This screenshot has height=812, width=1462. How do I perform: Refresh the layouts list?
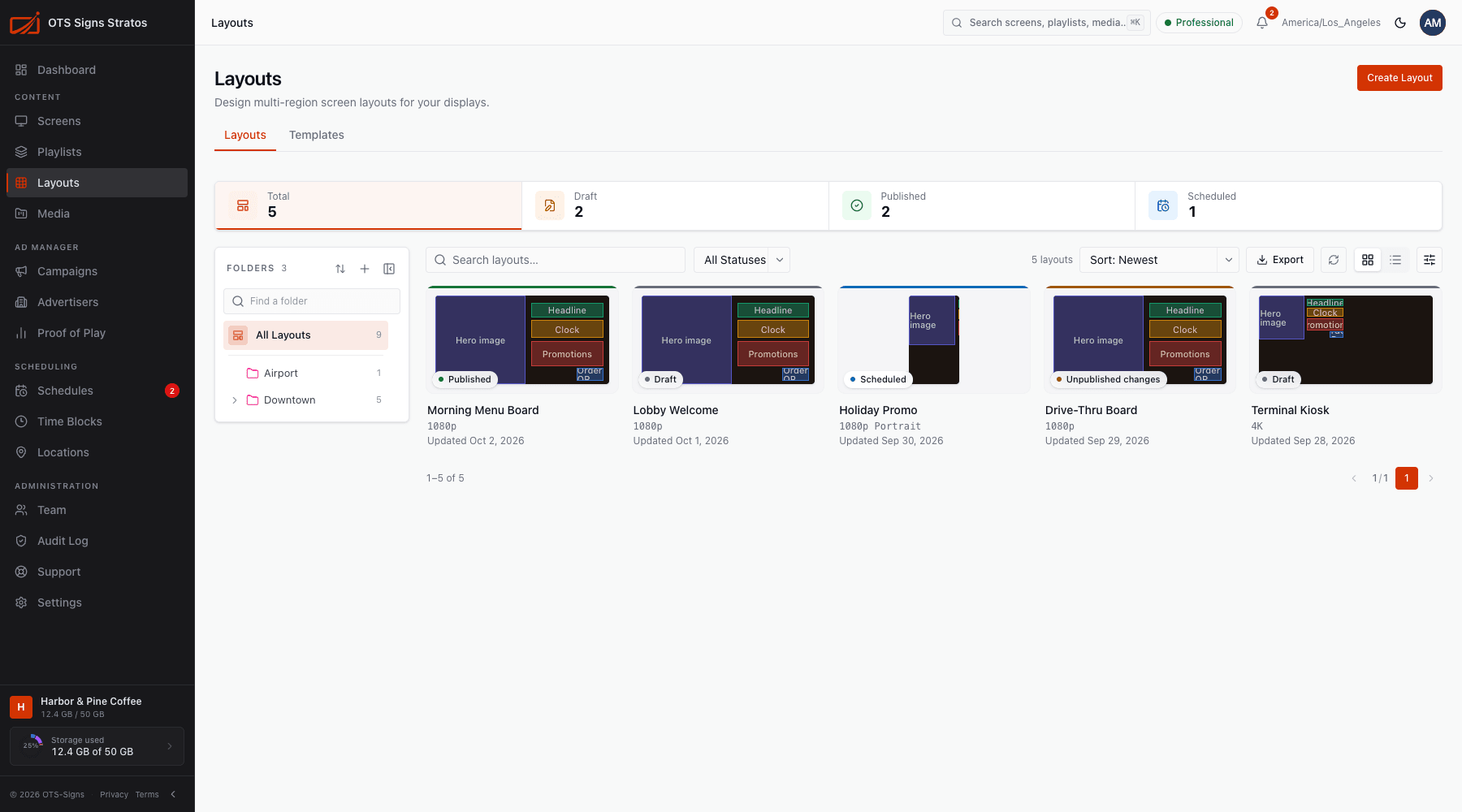[x=1334, y=260]
